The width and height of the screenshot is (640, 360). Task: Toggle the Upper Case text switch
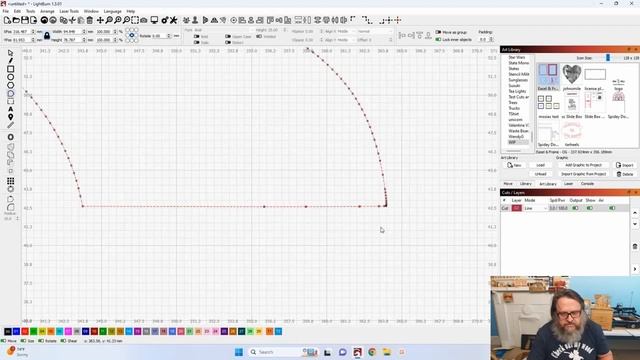[x=228, y=36]
